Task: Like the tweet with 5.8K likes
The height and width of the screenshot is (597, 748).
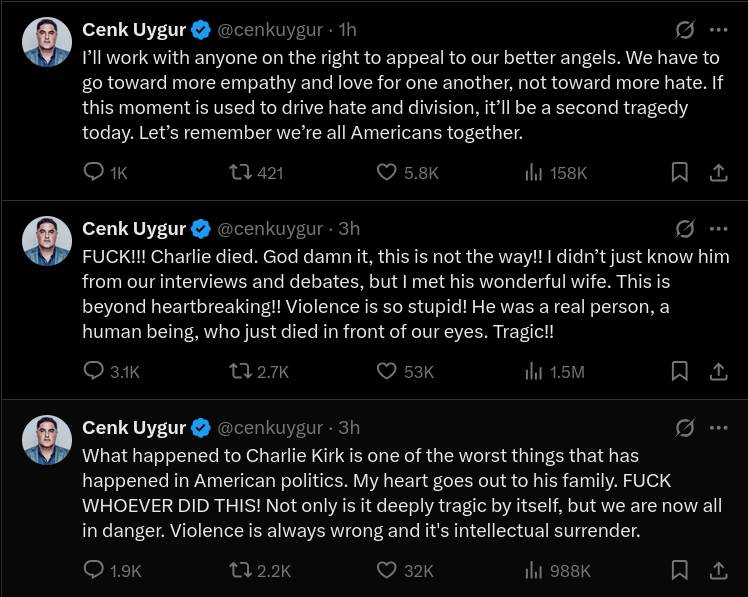Action: pyautogui.click(x=387, y=173)
